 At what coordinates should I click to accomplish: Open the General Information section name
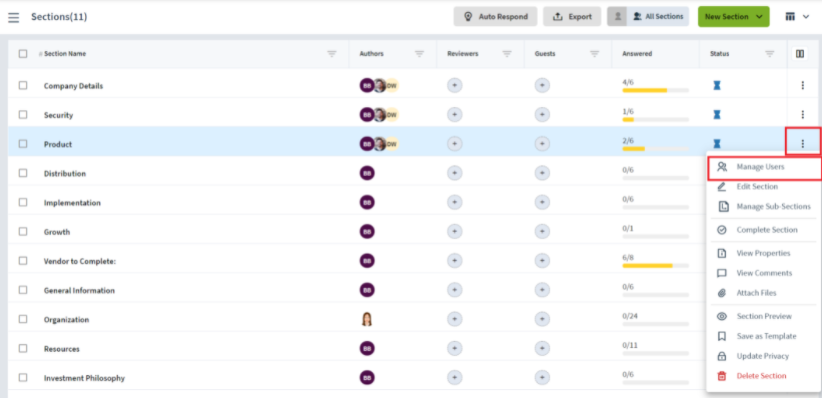point(79,291)
